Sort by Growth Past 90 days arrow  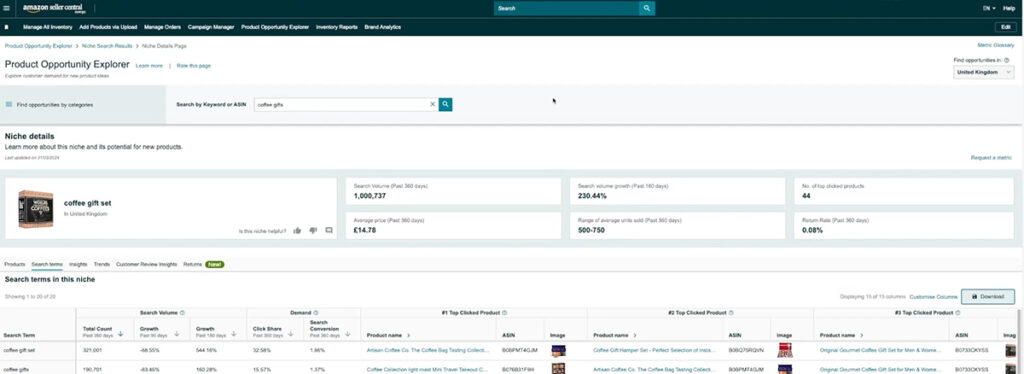pyautogui.click(x=177, y=334)
